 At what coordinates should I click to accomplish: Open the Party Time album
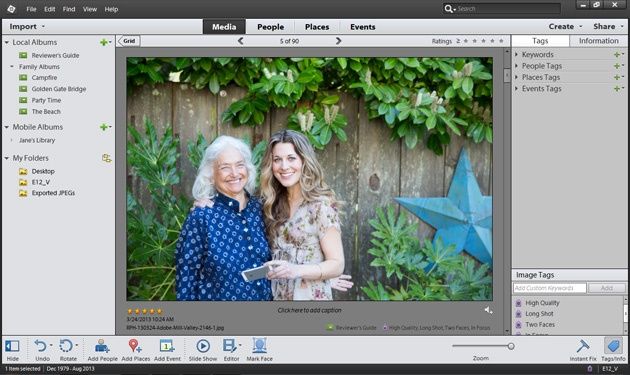46,100
